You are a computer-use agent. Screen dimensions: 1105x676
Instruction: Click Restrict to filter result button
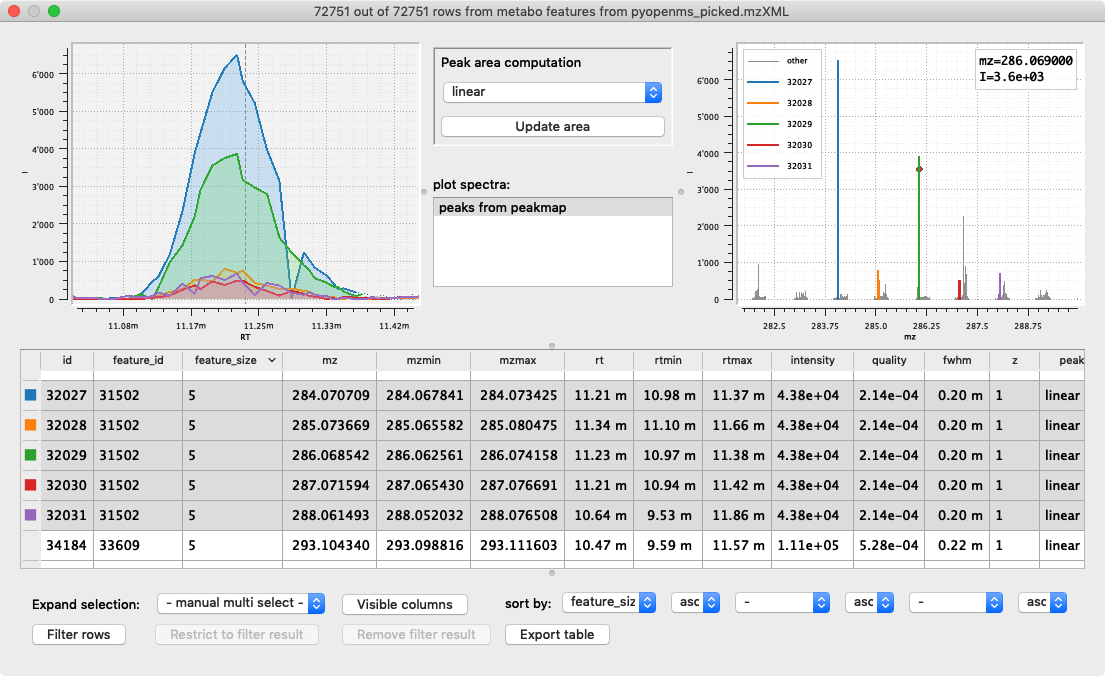pos(237,634)
